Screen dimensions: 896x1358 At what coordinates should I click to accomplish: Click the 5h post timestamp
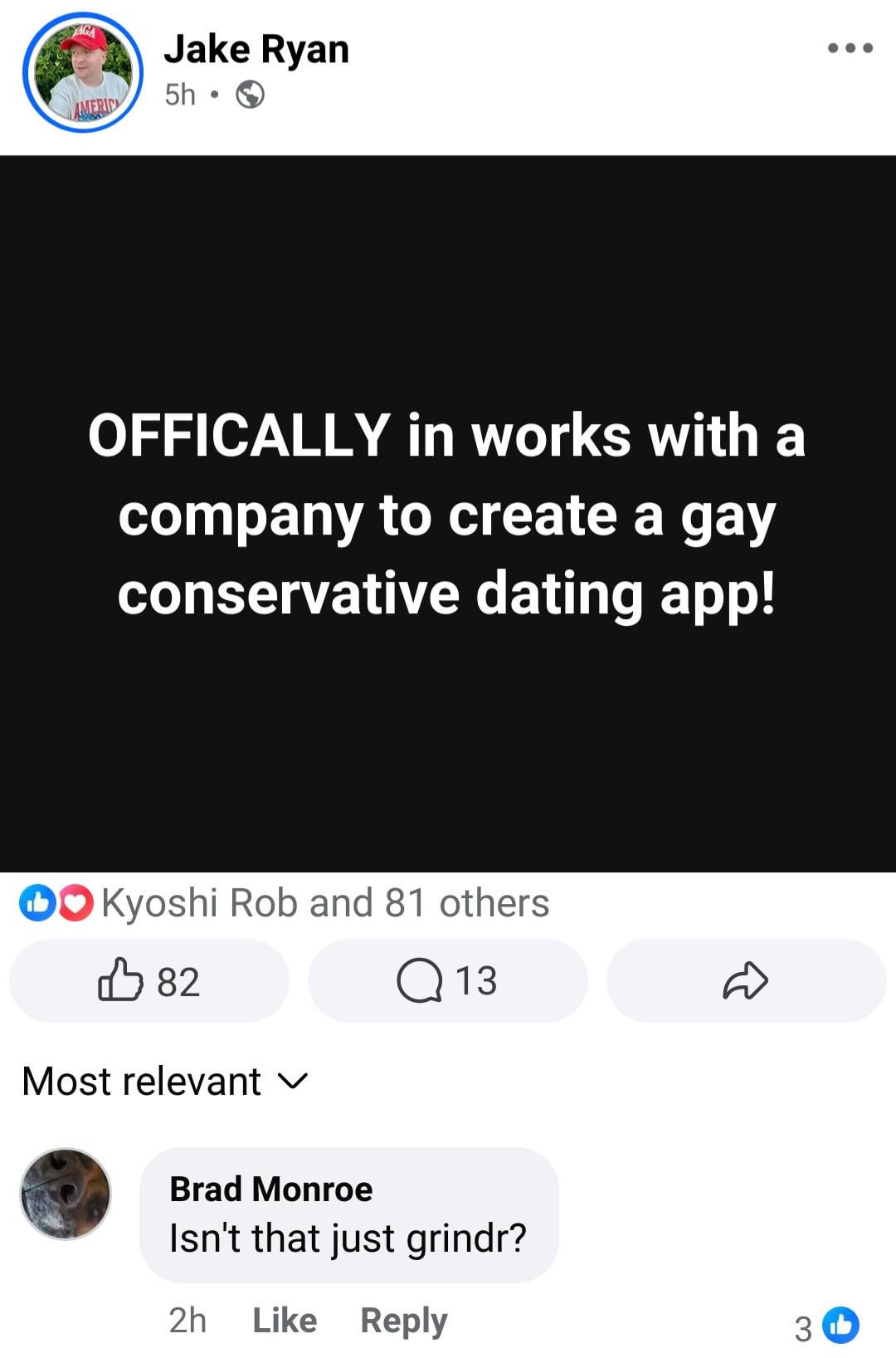(180, 95)
